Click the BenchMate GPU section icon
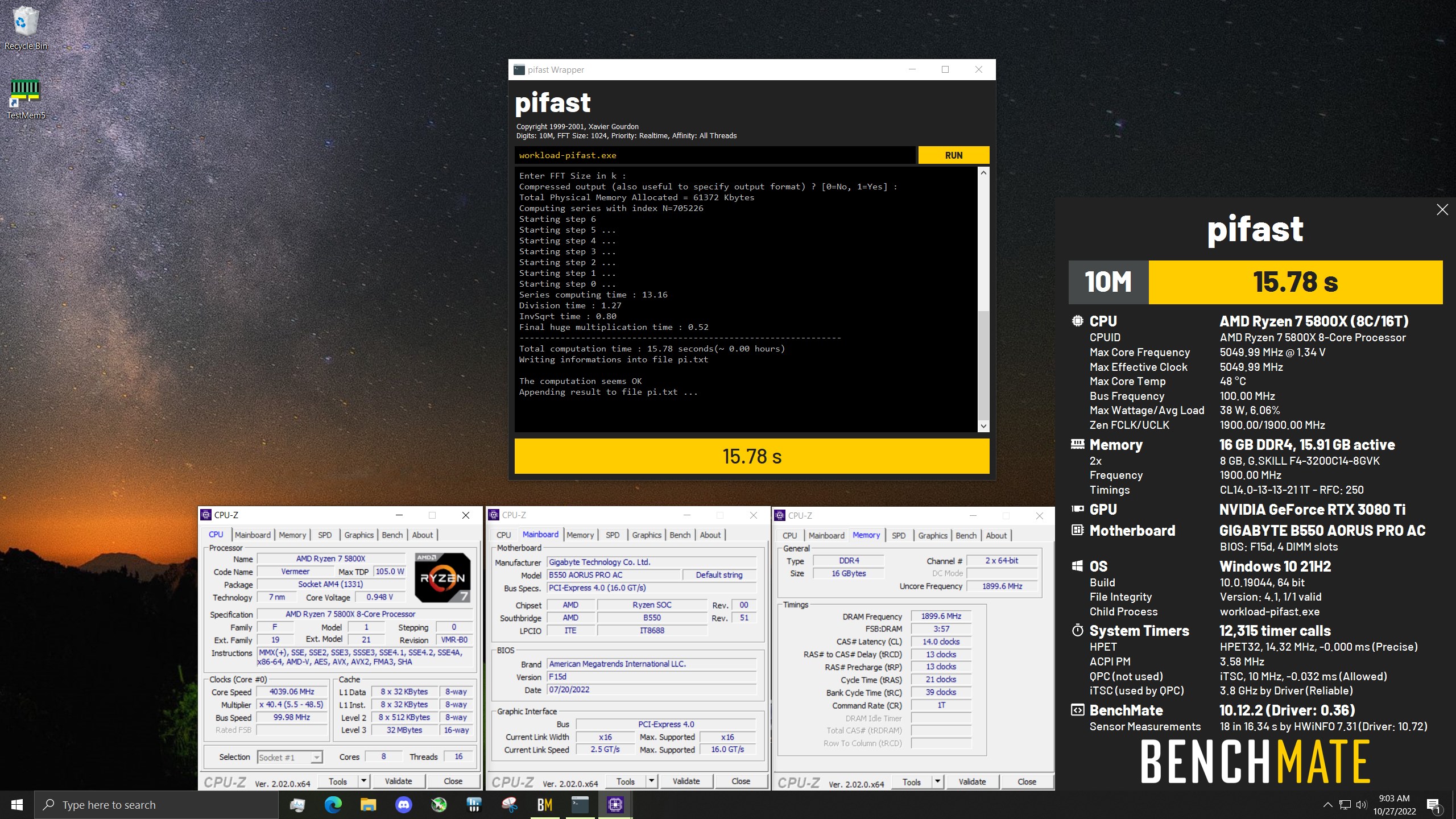Screen dimensions: 1456x819 (1077, 509)
